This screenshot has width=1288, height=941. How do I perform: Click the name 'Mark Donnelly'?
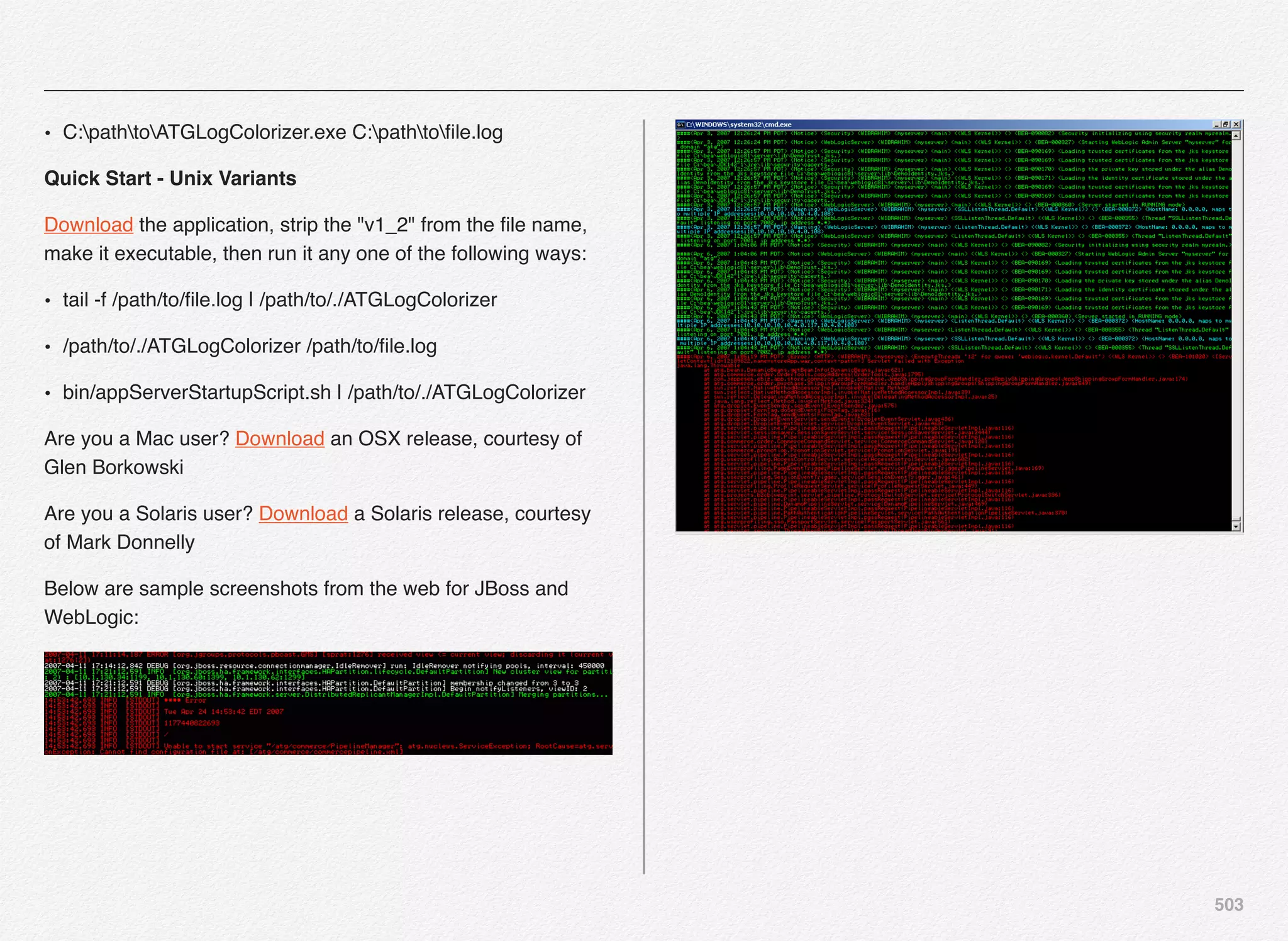[x=131, y=542]
